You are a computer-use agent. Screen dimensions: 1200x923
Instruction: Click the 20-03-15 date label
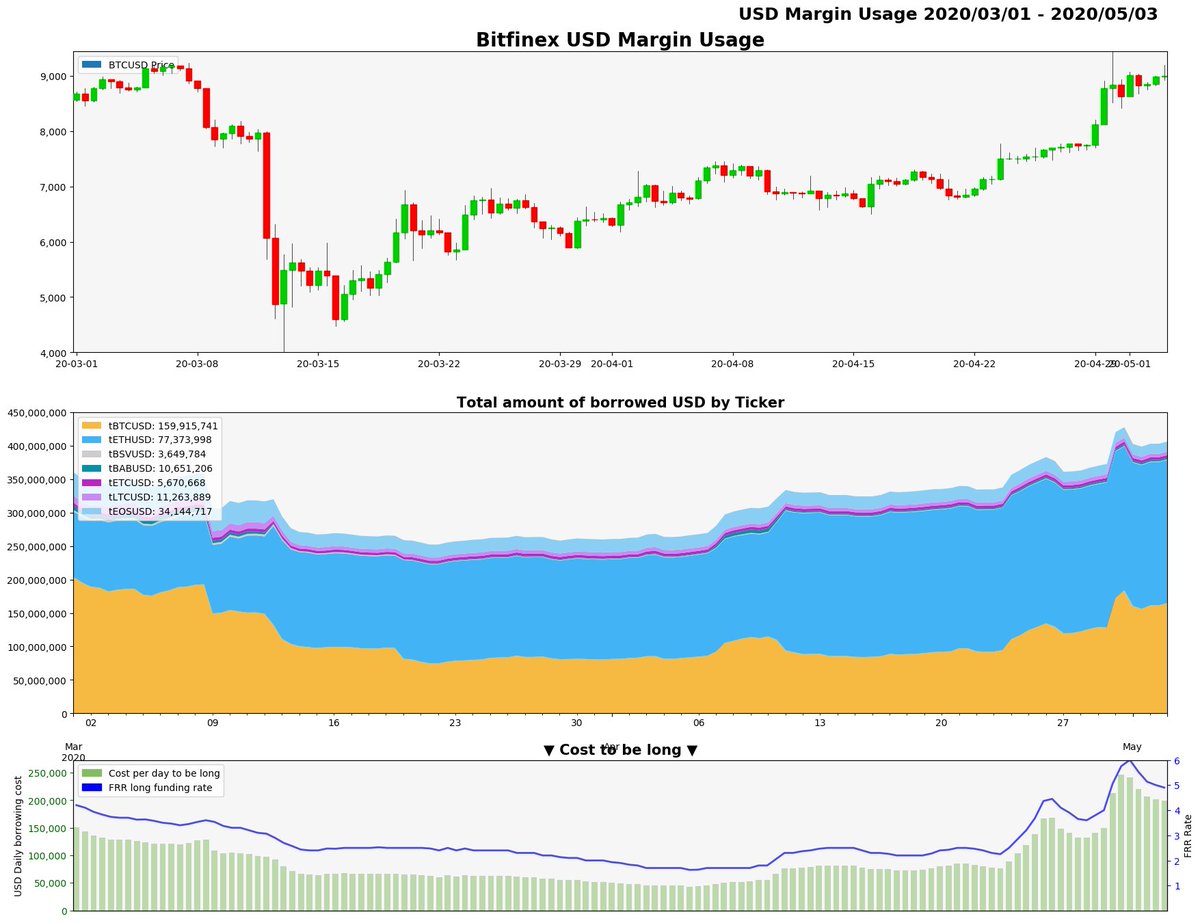click(x=317, y=365)
